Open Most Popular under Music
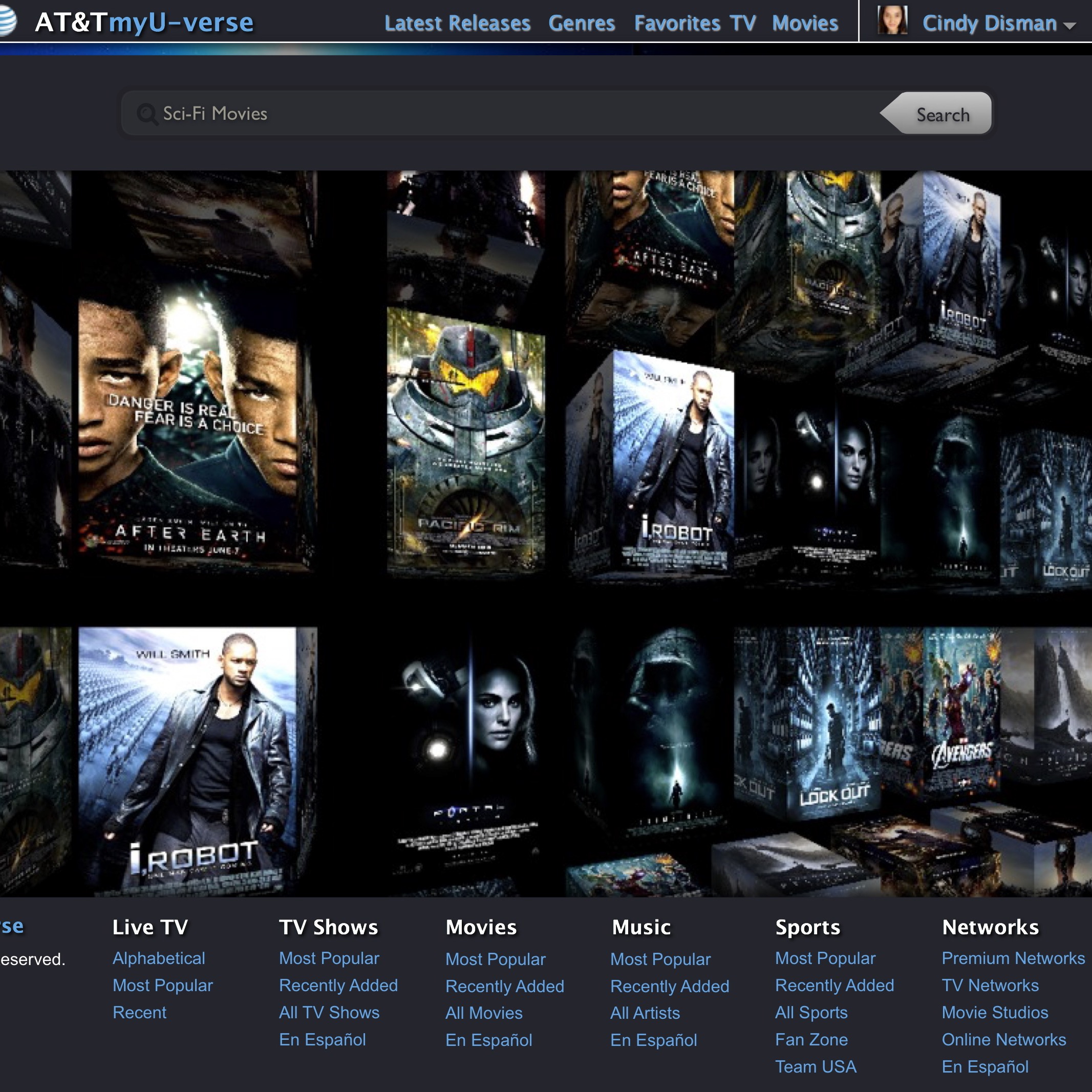 coord(661,959)
